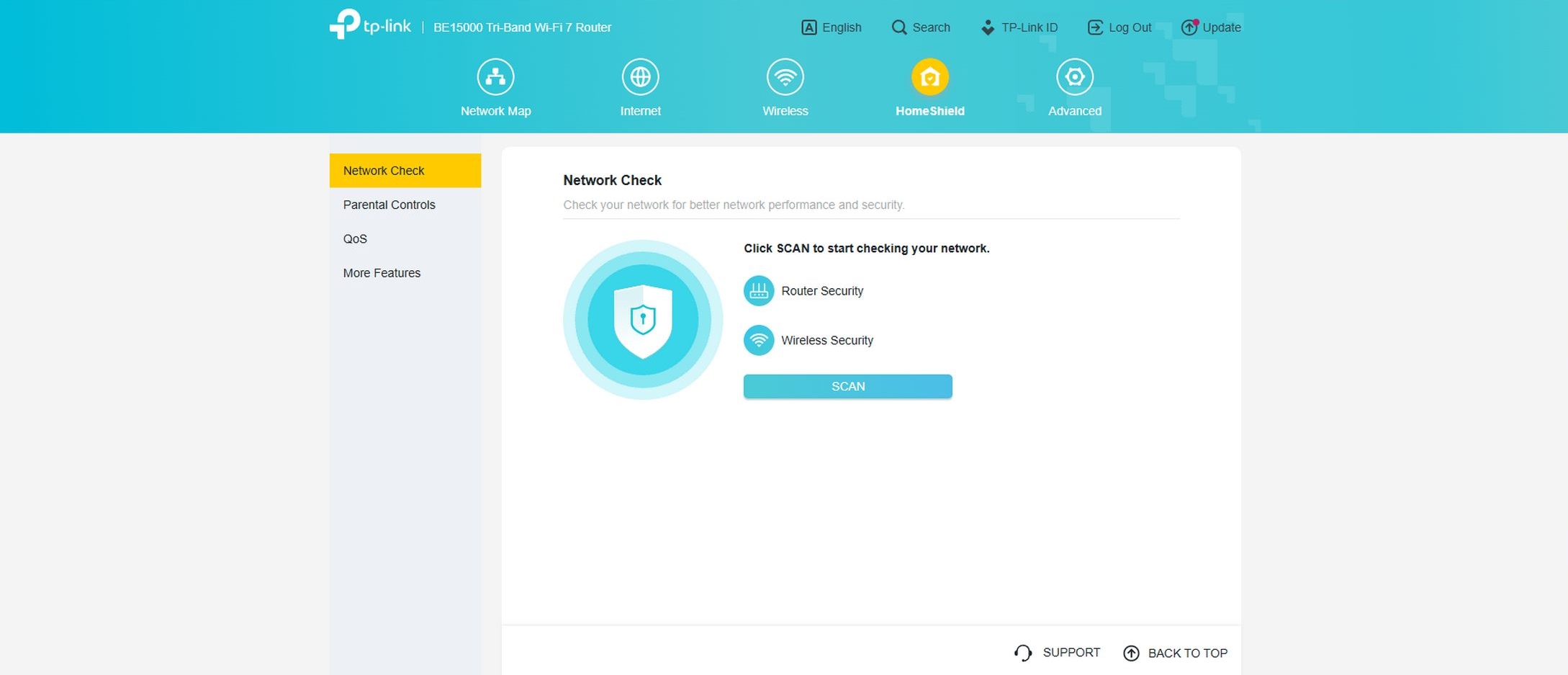Open the QoS sidebar item
The width and height of the screenshot is (1568, 675).
click(355, 238)
